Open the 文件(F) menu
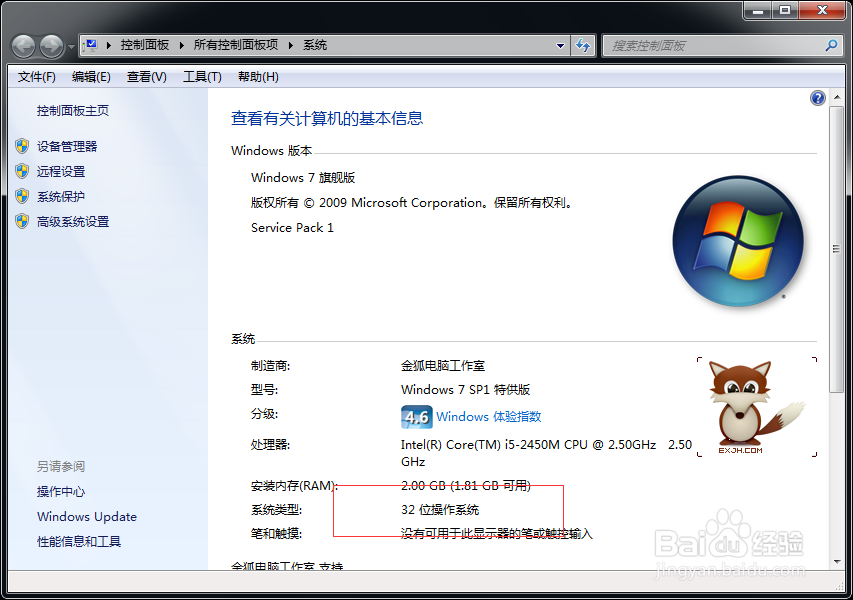Image resolution: width=853 pixels, height=600 pixels. [36, 77]
